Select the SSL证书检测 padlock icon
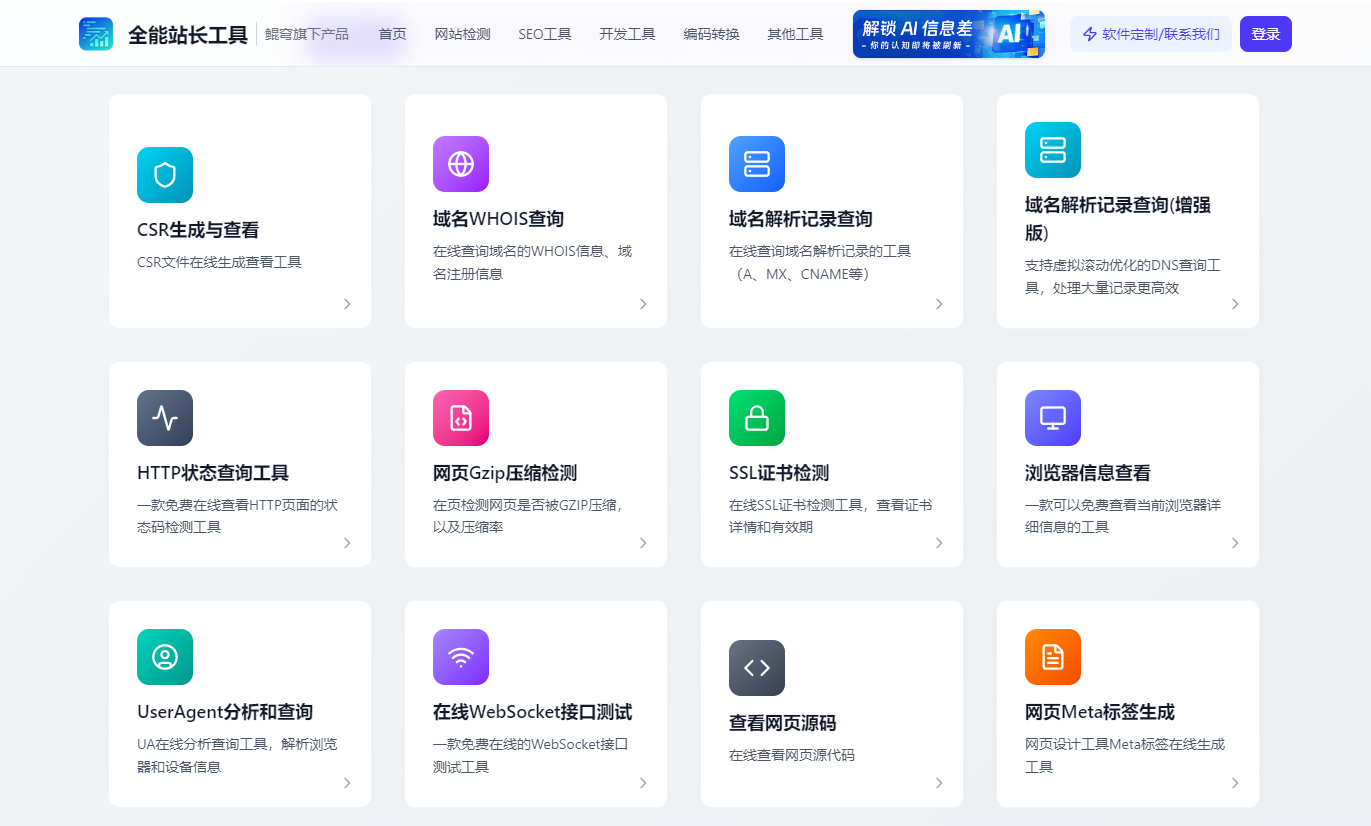 tap(756, 418)
